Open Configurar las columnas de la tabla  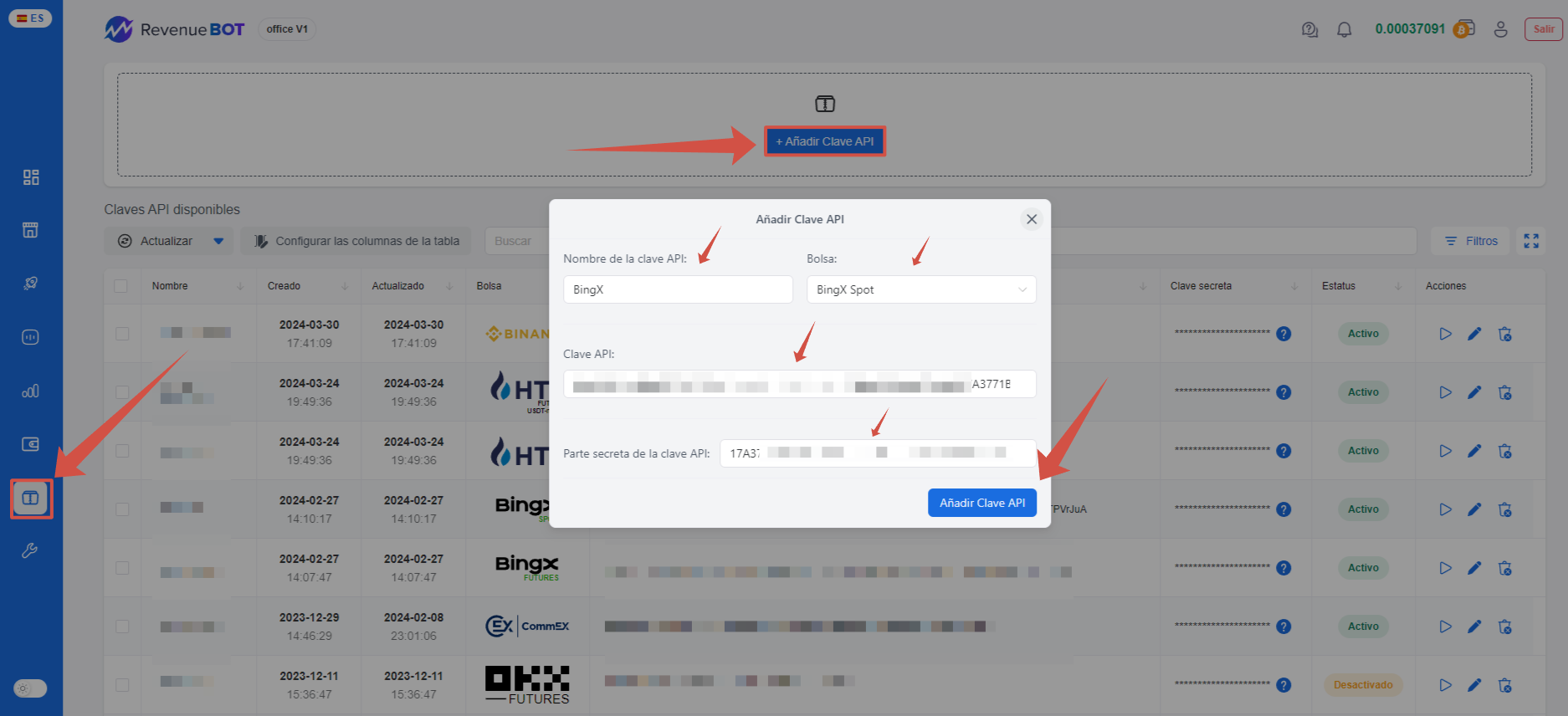click(x=356, y=241)
